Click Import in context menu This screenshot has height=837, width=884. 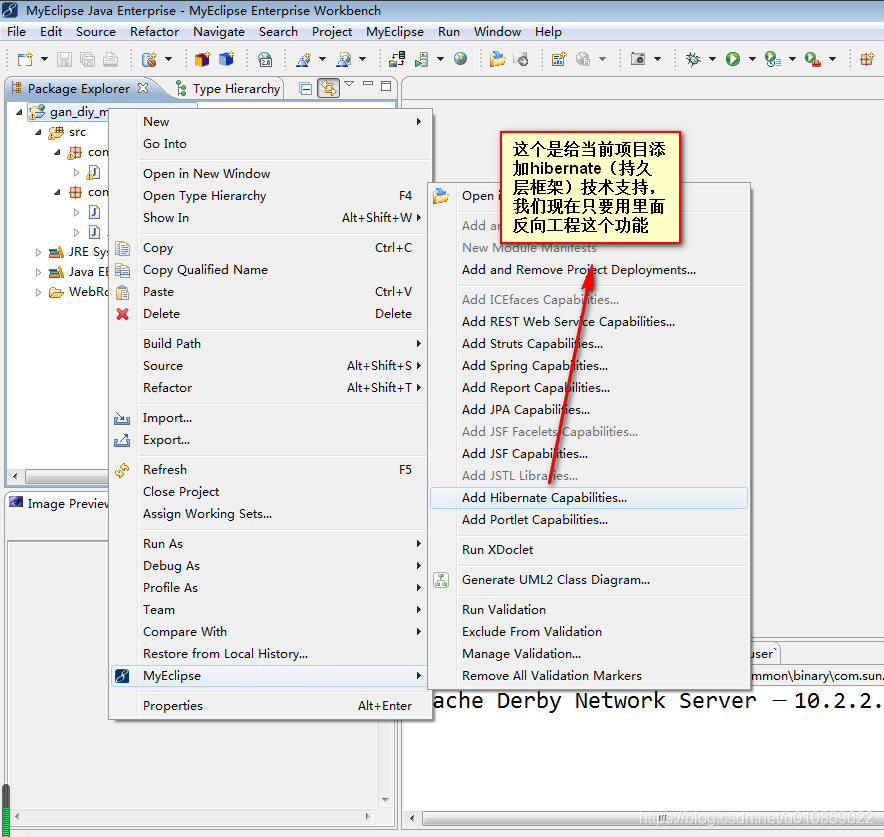(269, 418)
